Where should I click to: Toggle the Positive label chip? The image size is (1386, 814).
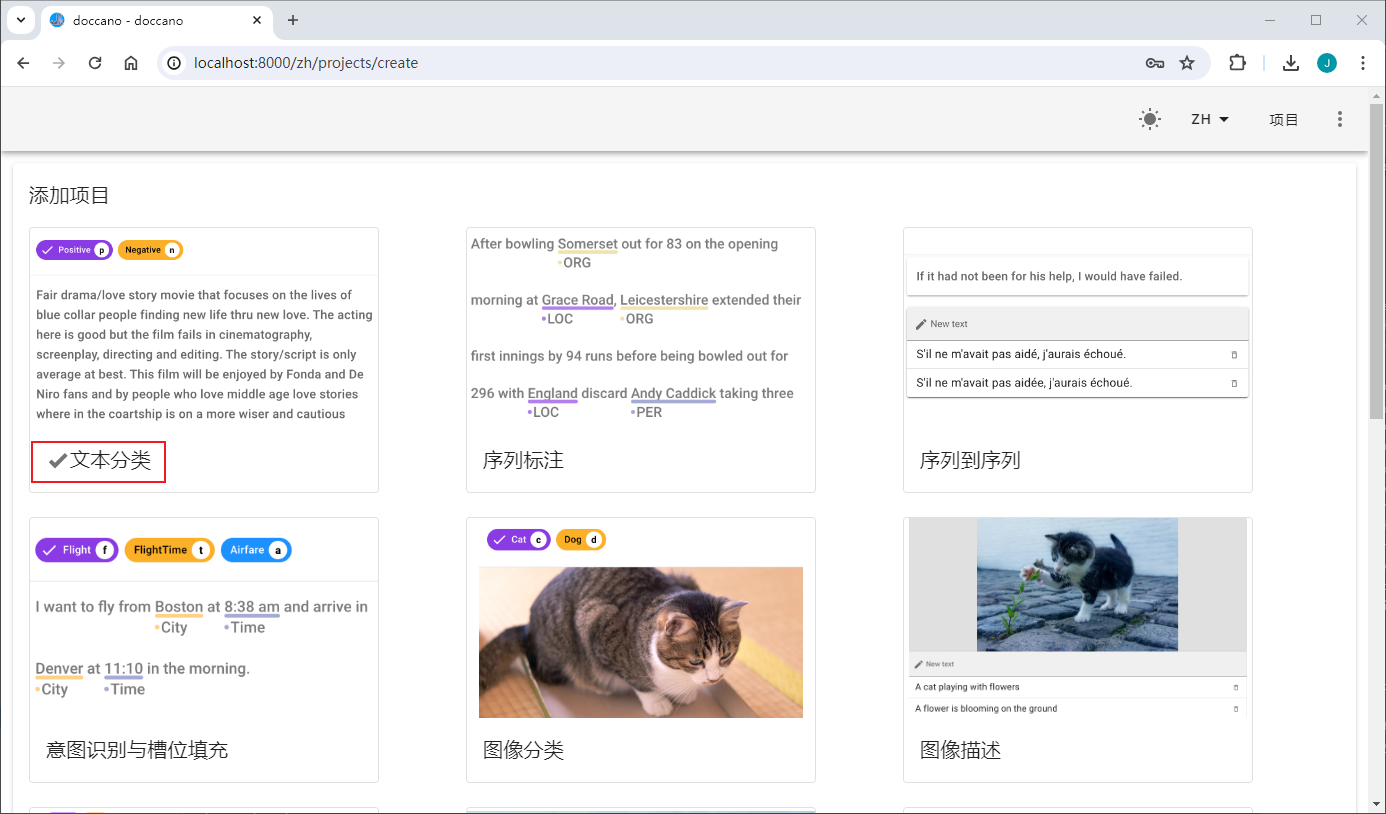click(x=74, y=249)
